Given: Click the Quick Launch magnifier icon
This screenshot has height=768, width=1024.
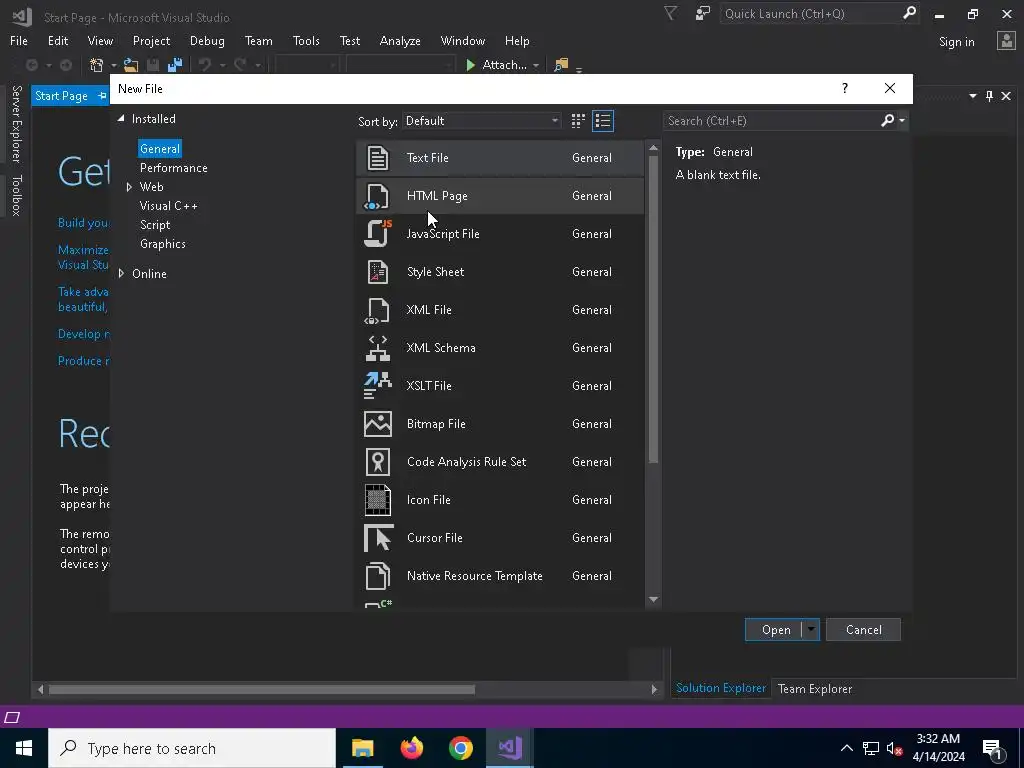Looking at the screenshot, I should point(909,13).
